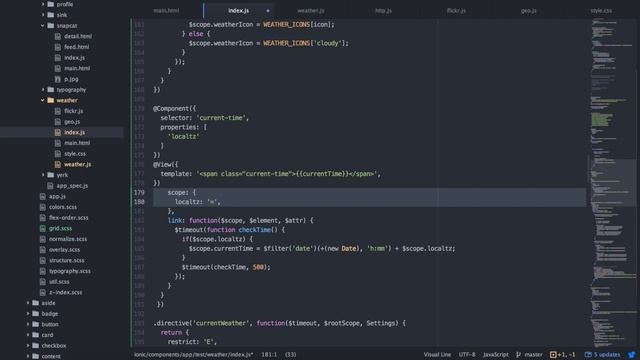Image resolution: width=640 pixels, height=360 pixels.
Task: Open detail.html in snapcat folder
Action: point(78,36)
